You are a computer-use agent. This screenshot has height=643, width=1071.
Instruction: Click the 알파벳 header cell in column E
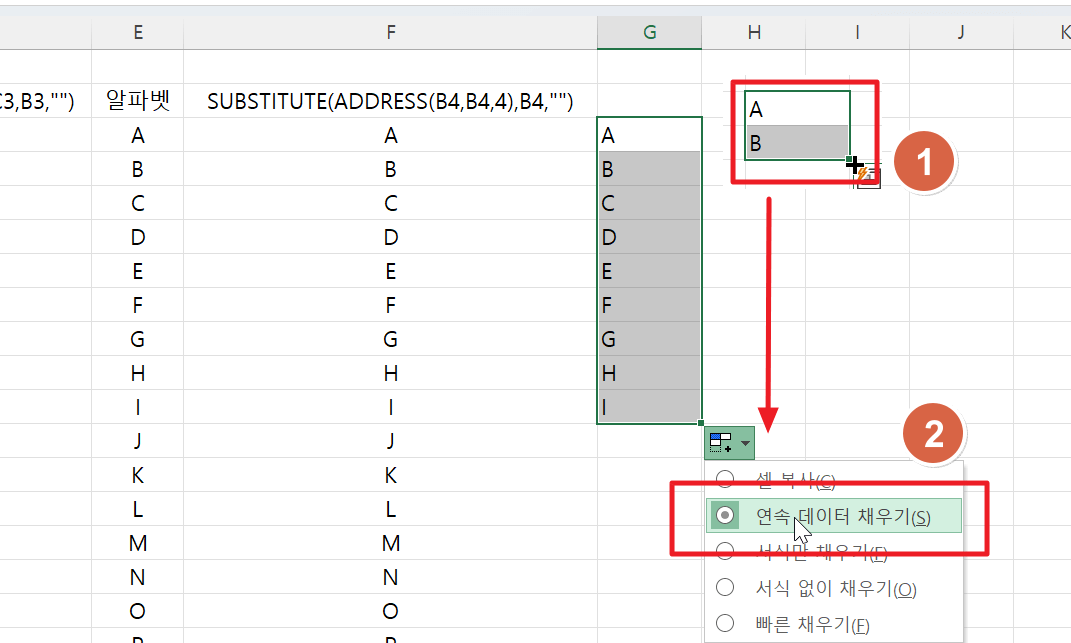[137, 100]
